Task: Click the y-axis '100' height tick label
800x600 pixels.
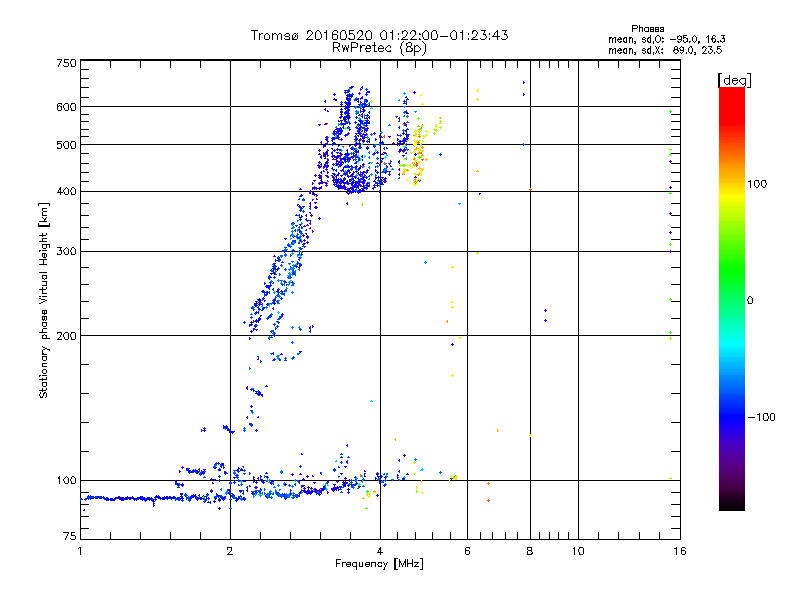Action: [66, 481]
